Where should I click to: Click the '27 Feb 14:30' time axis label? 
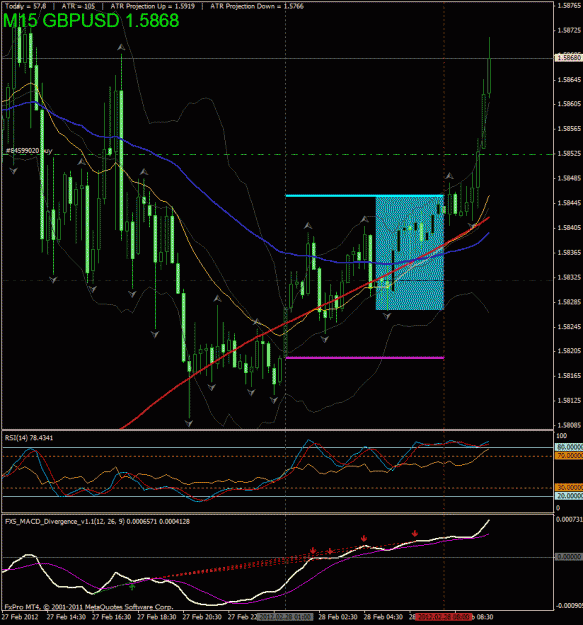(66, 617)
